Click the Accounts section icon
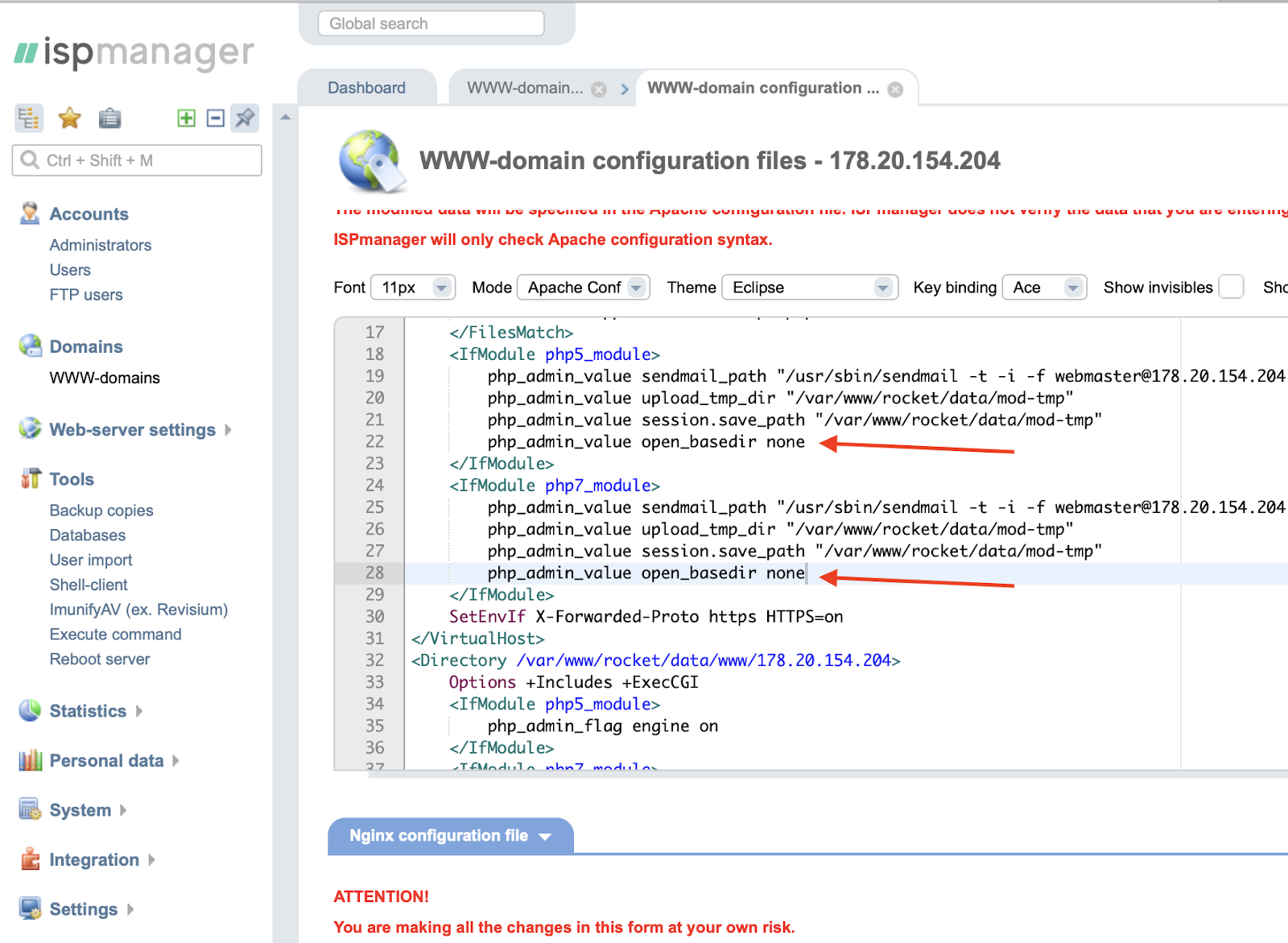The image size is (1288, 943). (30, 213)
